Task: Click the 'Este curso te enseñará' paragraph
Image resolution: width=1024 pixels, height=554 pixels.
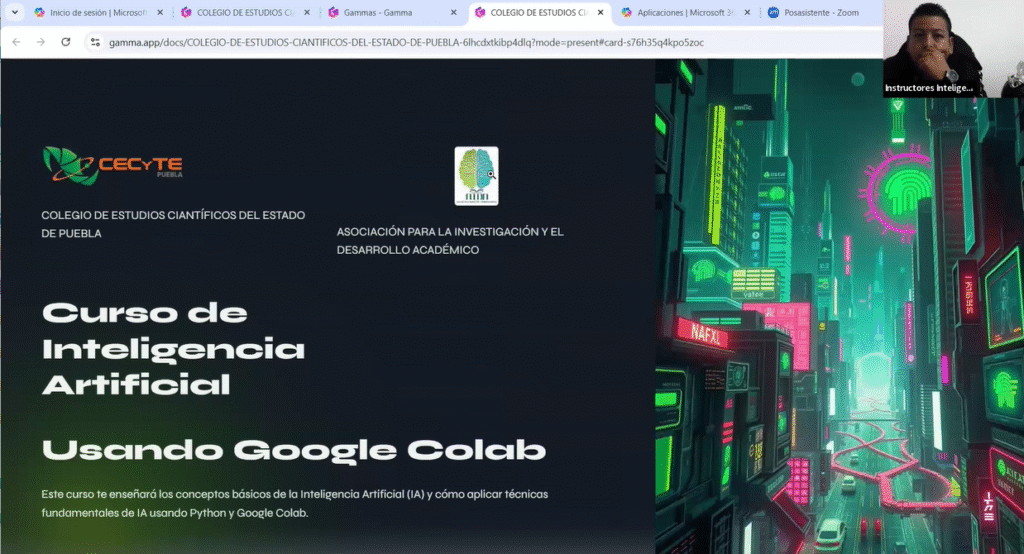Action: [x=295, y=504]
